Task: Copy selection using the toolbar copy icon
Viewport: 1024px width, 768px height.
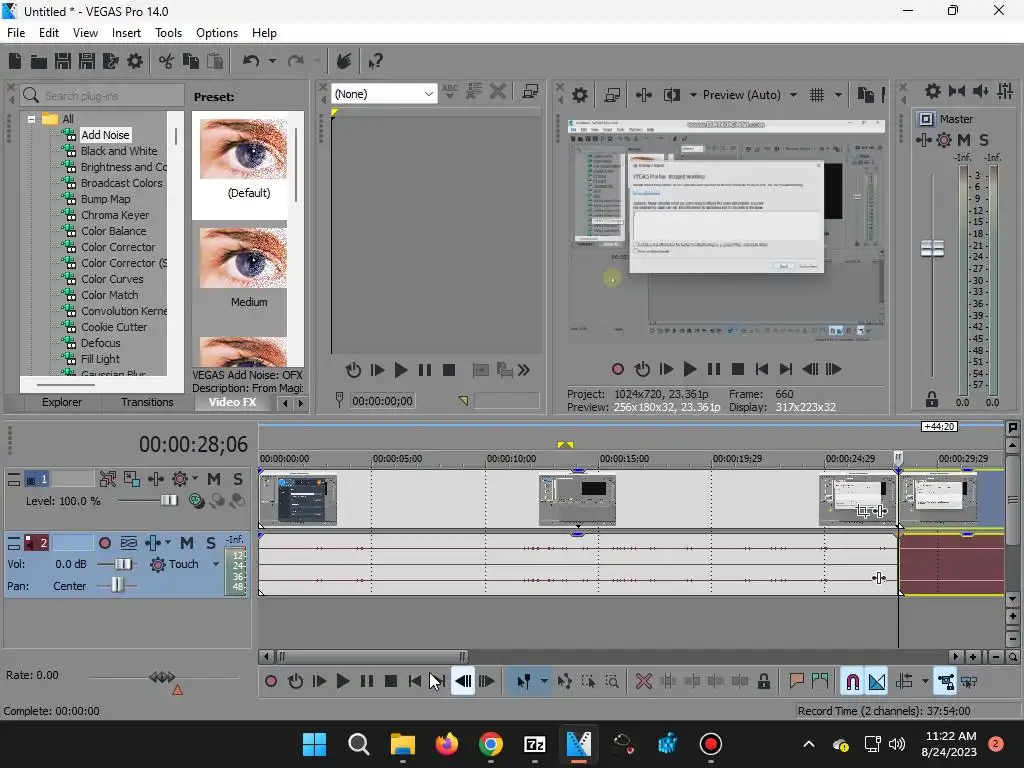Action: pos(191,61)
